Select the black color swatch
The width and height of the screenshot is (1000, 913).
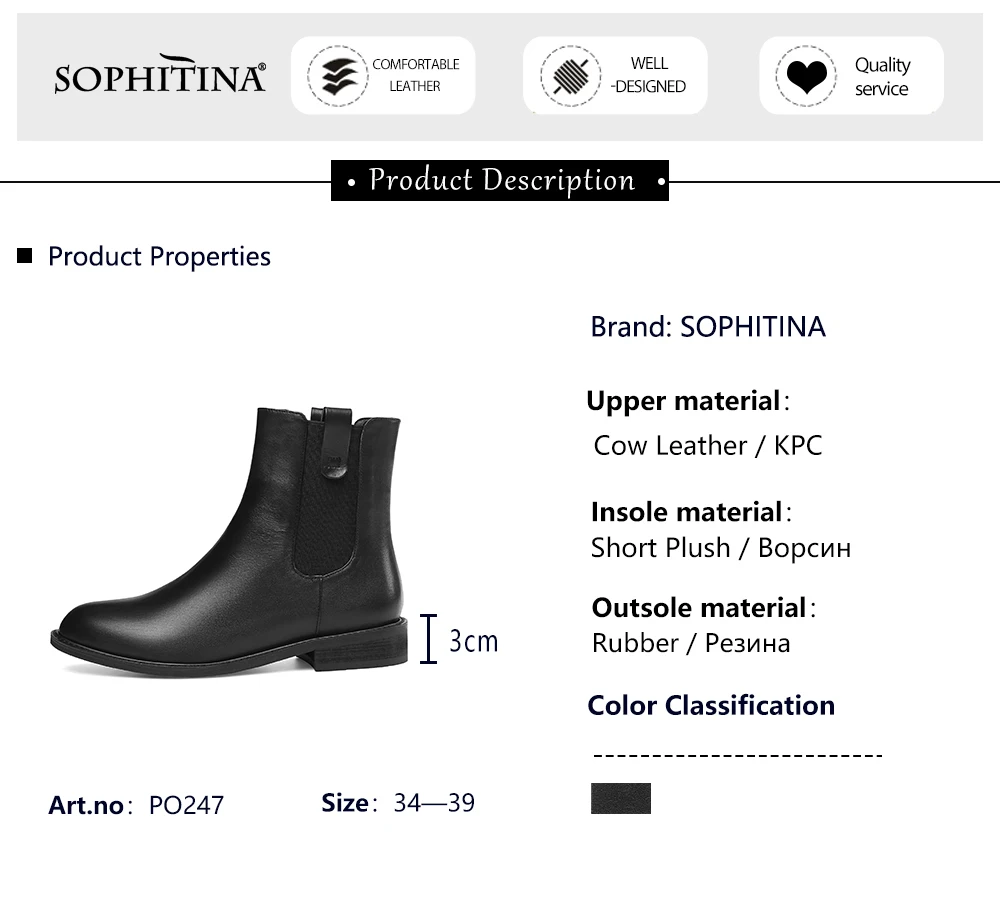tap(620, 798)
